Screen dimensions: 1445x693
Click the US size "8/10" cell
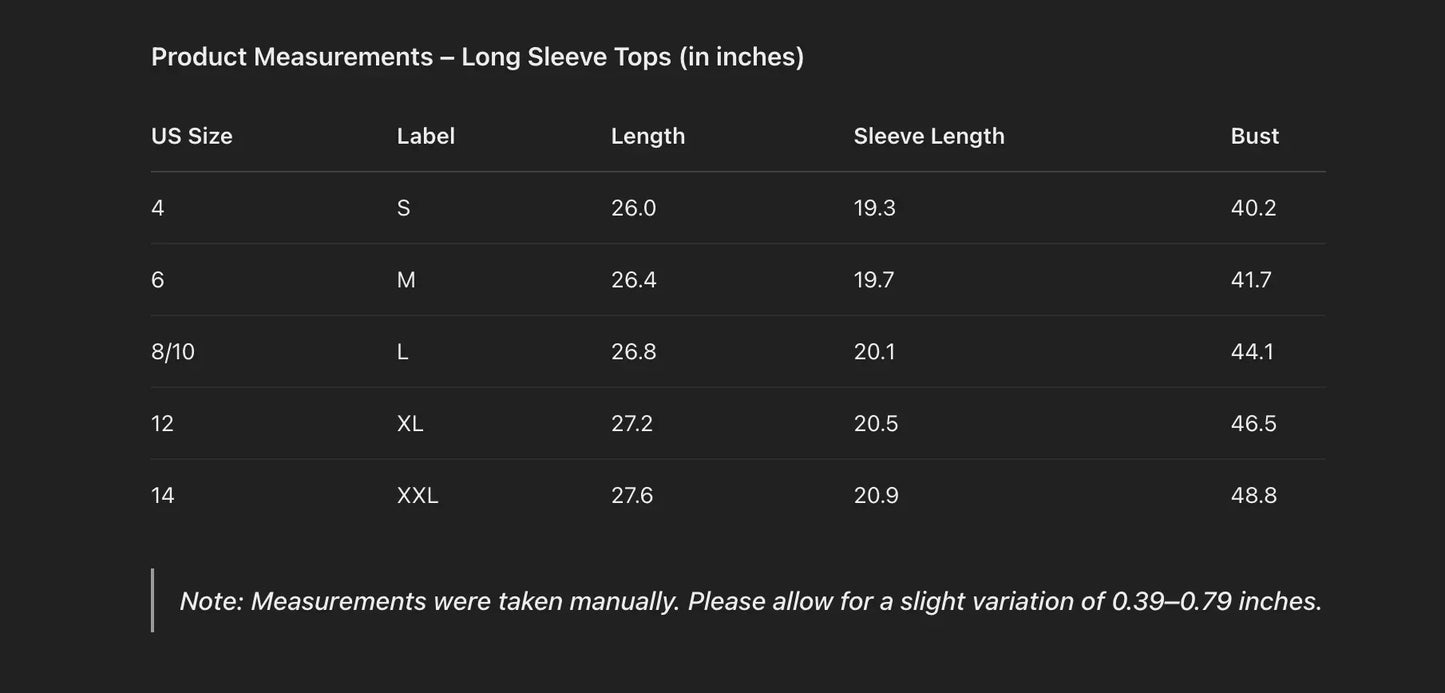[x=173, y=352]
